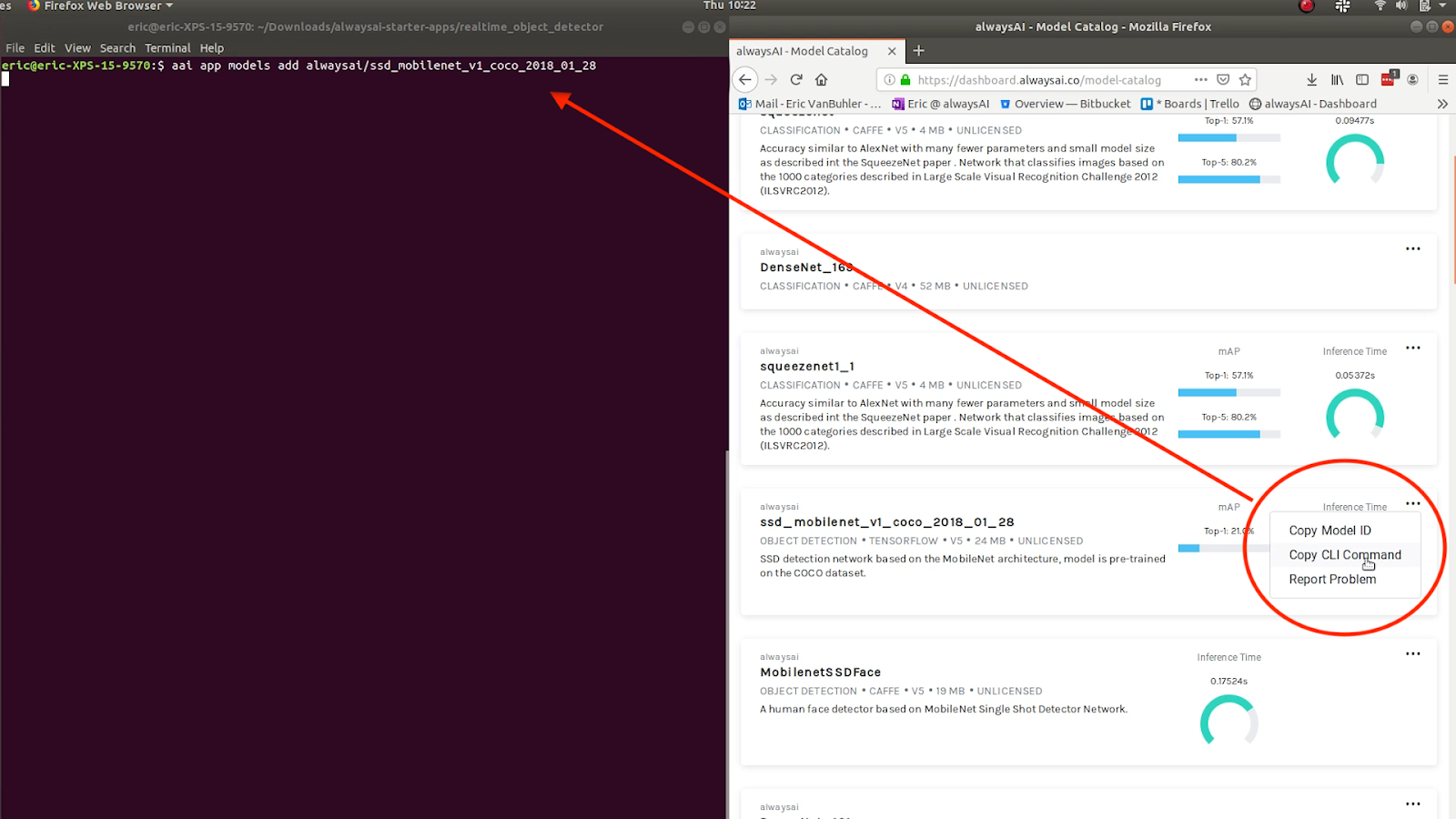Image resolution: width=1456 pixels, height=819 pixels.
Task: Open the terminal Help menu
Action: coord(212,48)
